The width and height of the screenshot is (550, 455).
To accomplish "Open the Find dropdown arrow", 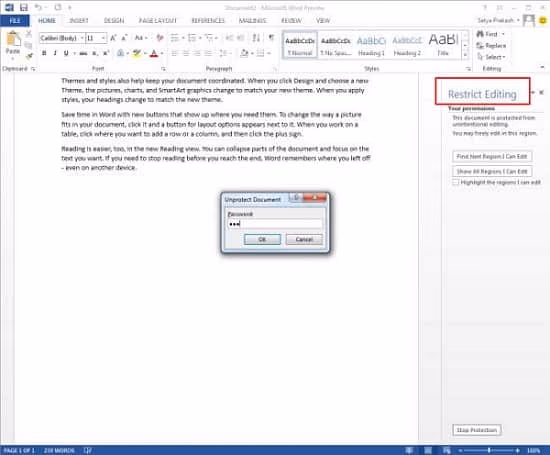I will click(503, 34).
